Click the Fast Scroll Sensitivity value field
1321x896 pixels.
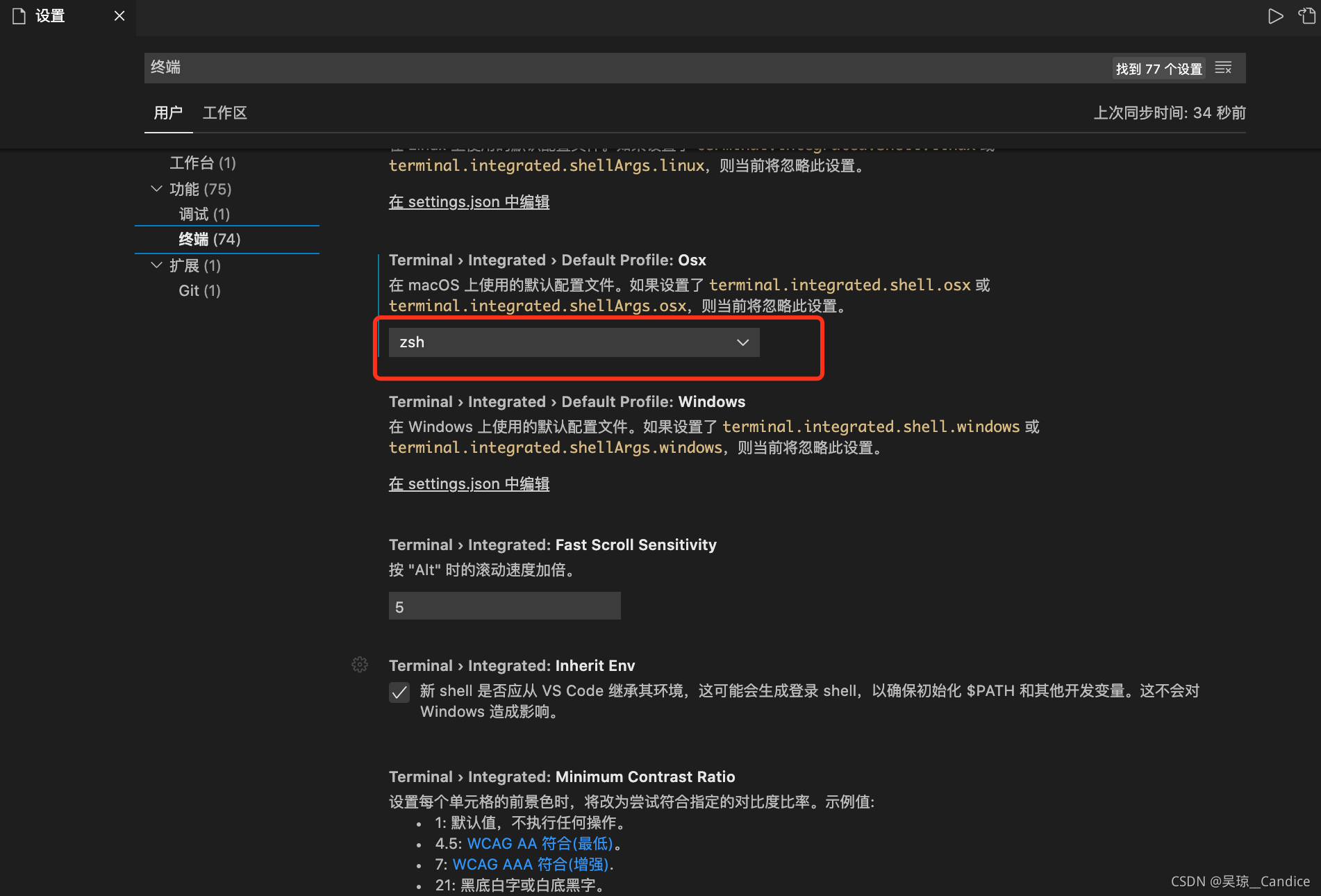coord(504,606)
